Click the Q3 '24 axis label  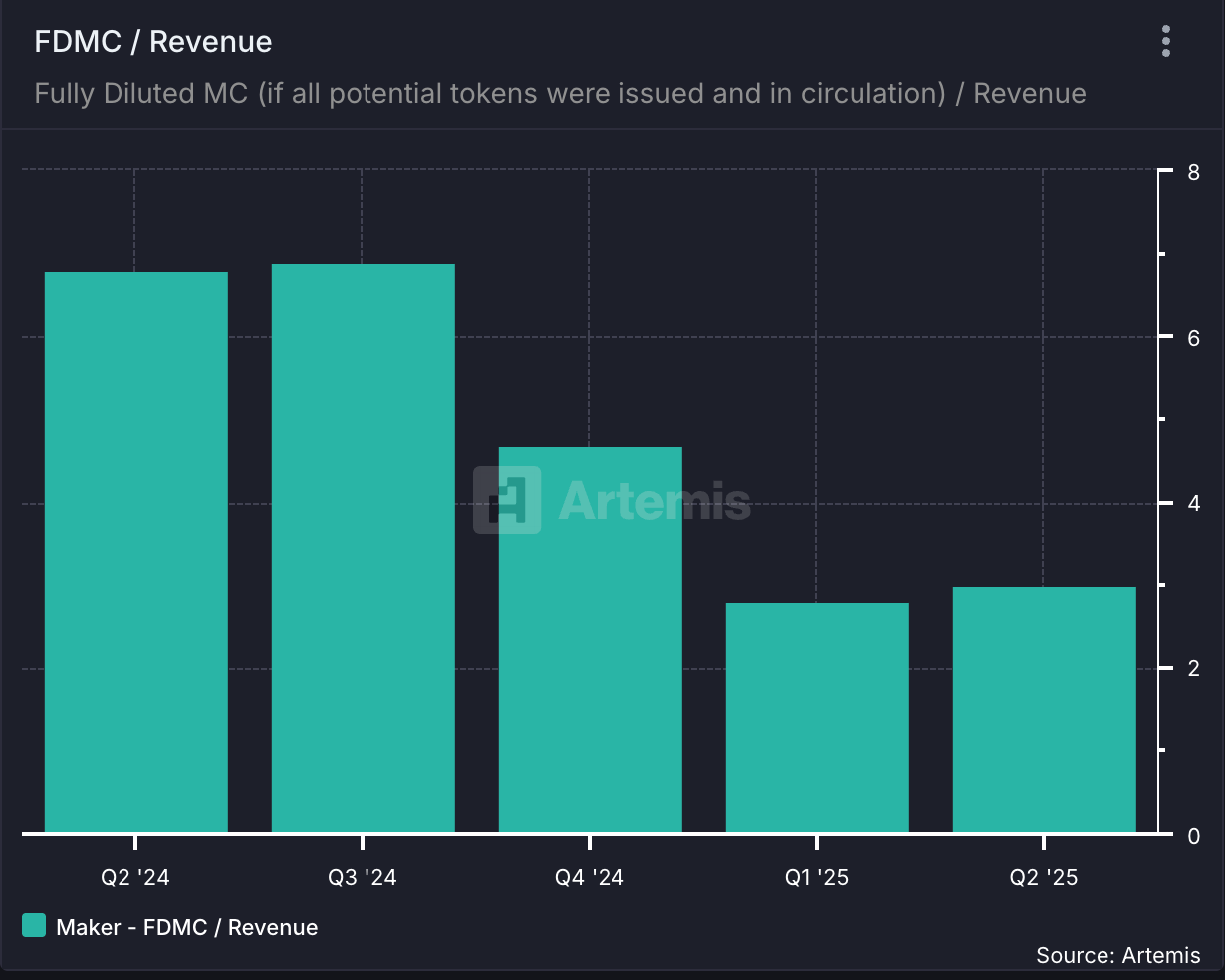click(363, 877)
